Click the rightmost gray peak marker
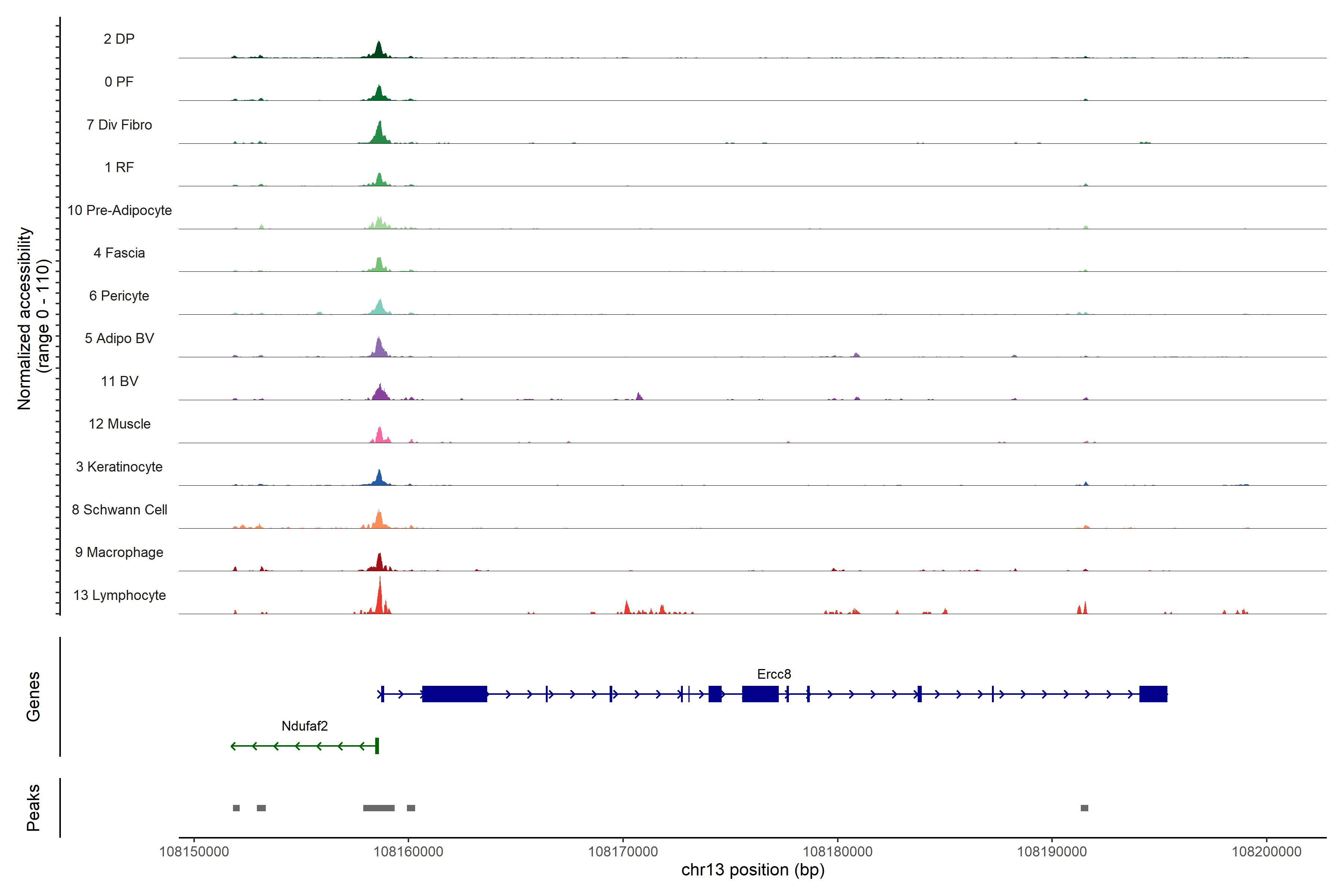The width and height of the screenshot is (1344, 896). 1084,808
